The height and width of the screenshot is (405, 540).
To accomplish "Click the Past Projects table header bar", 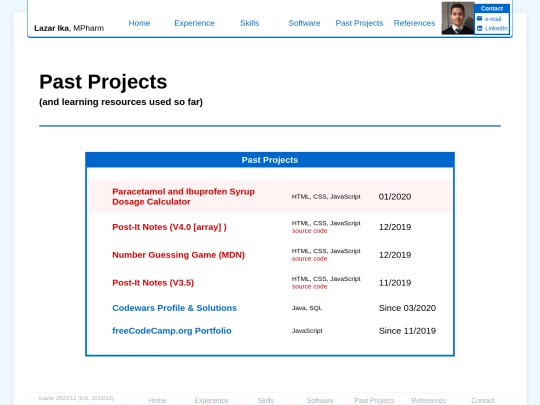I will (270, 160).
